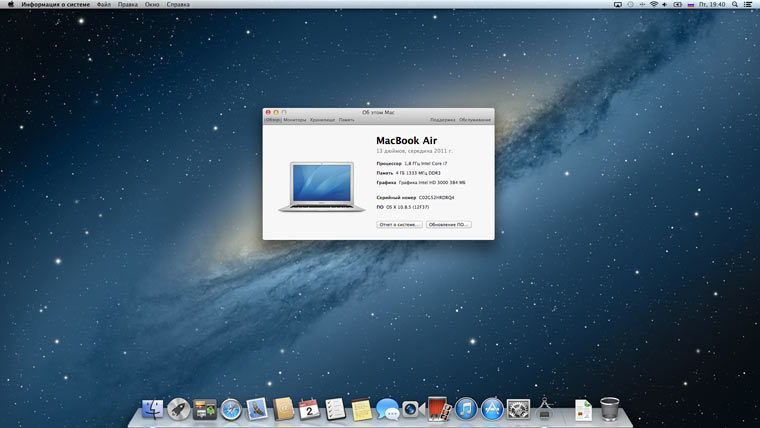Open the Apple menu
760x428 pixels.
(10, 5)
